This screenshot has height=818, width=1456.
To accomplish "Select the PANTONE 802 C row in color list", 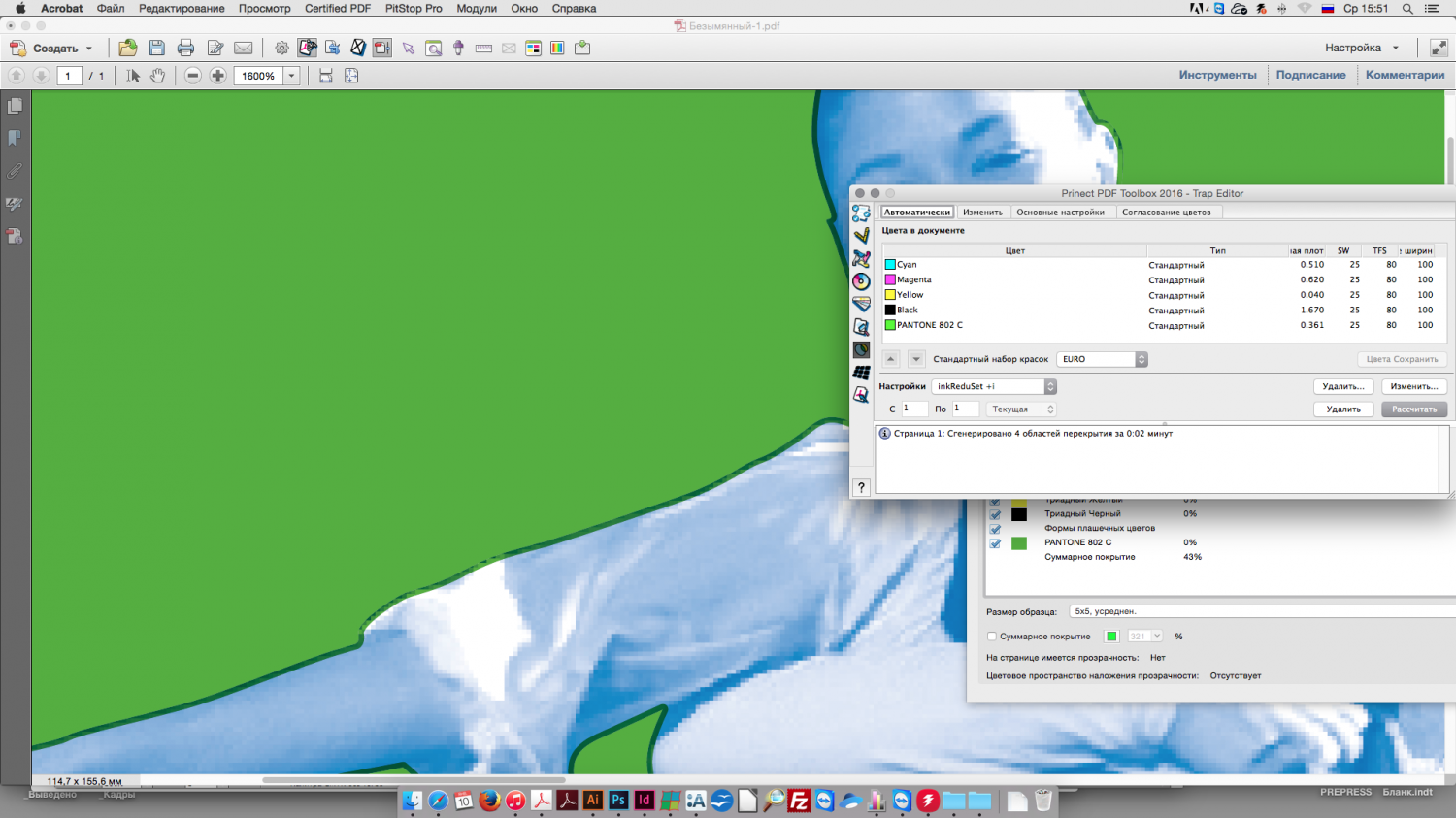I will click(1165, 325).
